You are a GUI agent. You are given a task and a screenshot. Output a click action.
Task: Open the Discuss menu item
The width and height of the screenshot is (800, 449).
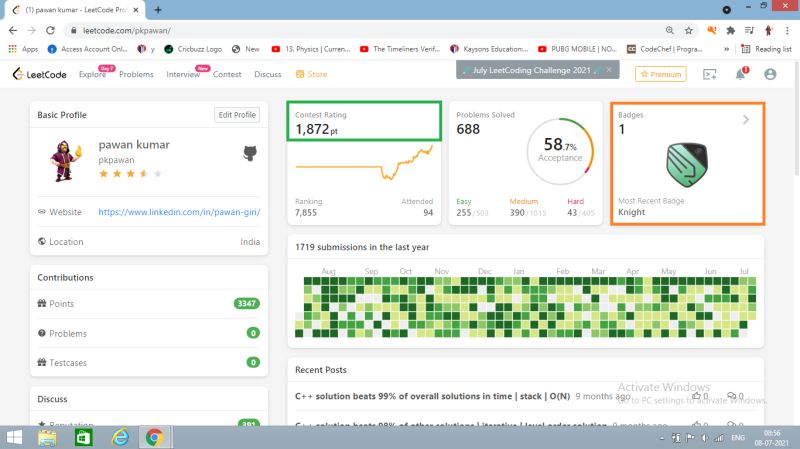(x=268, y=74)
